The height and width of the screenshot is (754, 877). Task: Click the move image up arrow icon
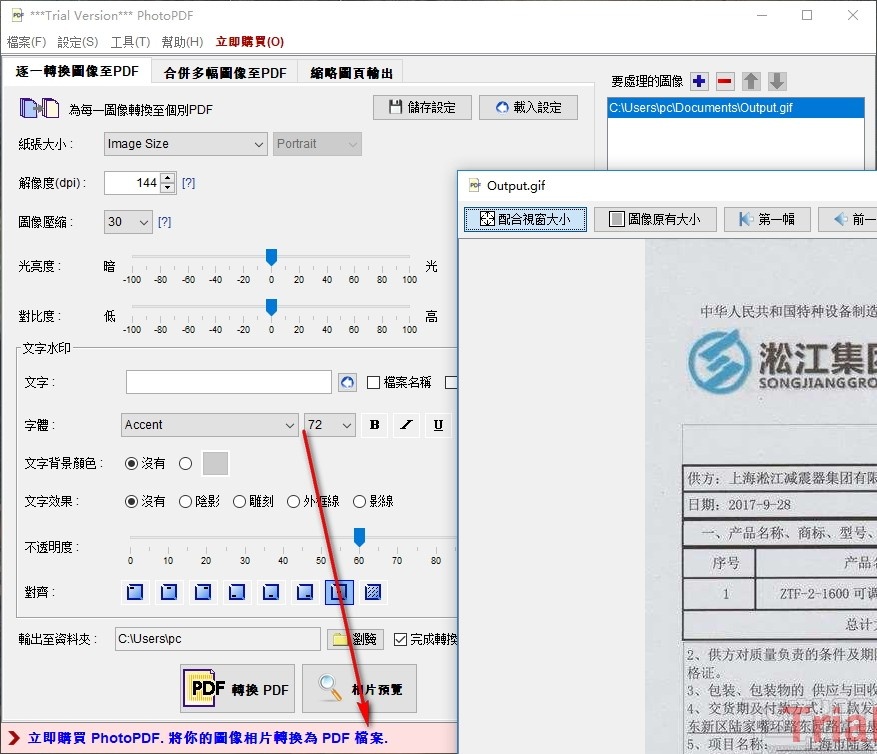click(750, 81)
